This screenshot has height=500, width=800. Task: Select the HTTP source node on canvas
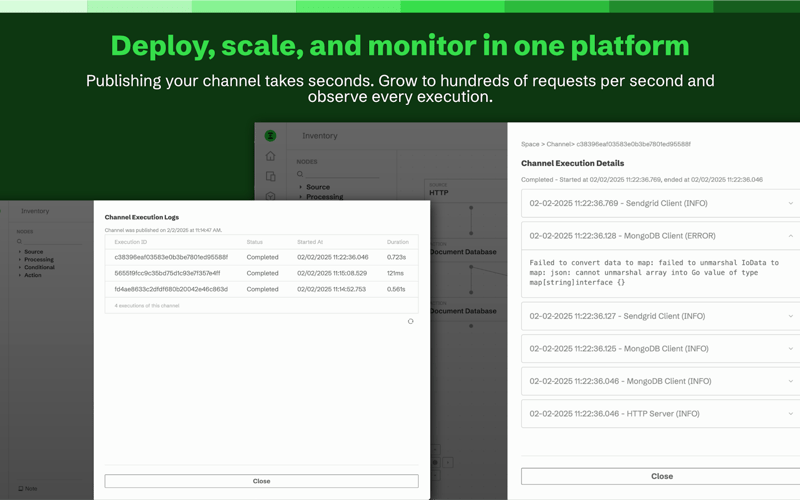click(465, 190)
